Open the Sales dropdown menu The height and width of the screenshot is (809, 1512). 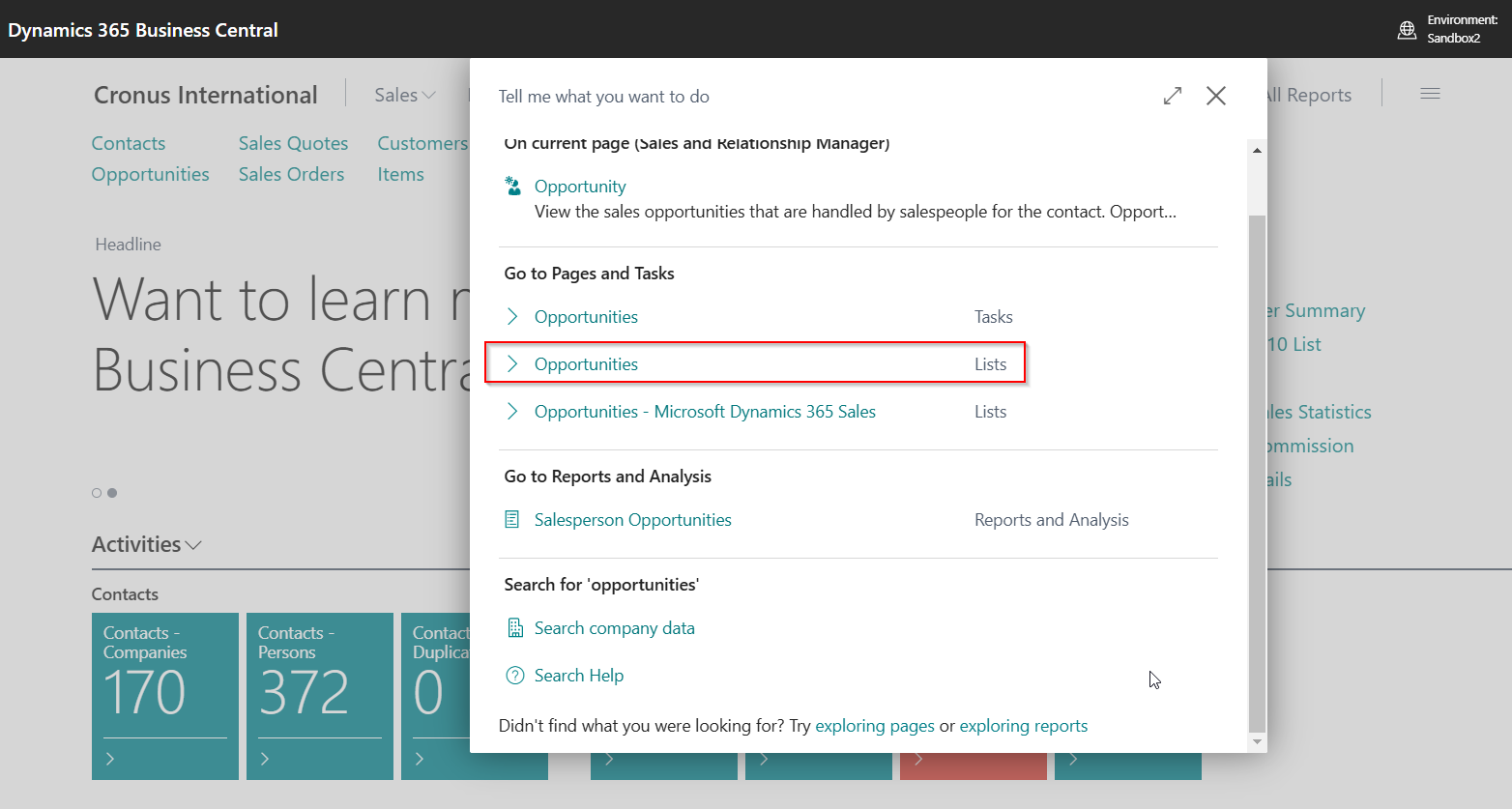point(405,95)
